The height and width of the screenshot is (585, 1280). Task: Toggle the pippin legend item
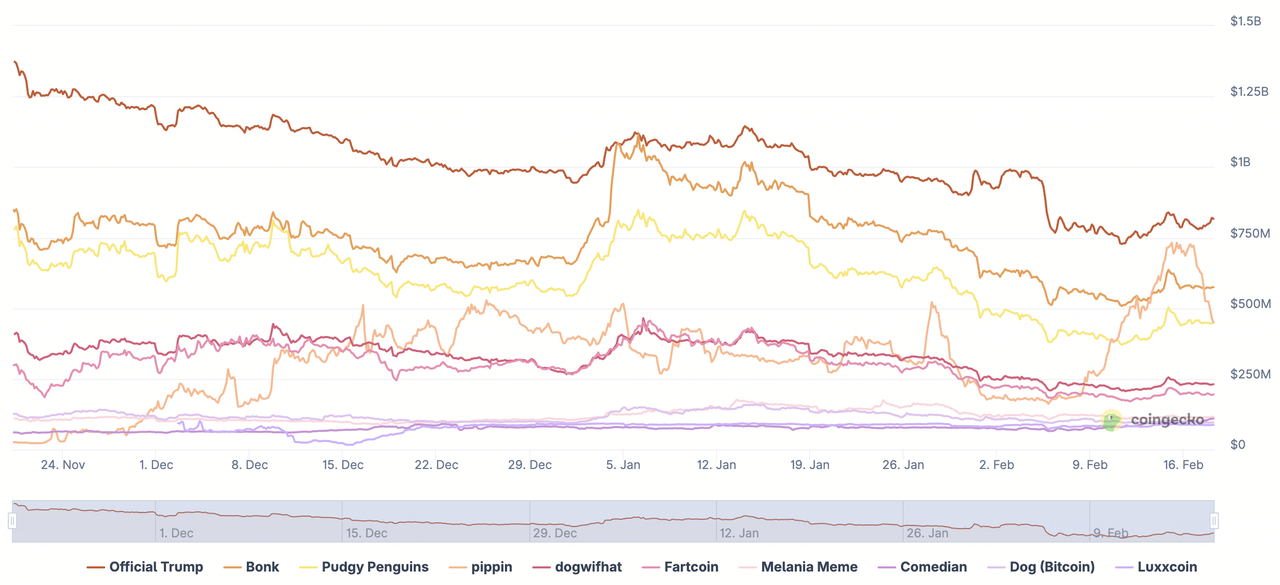[491, 567]
